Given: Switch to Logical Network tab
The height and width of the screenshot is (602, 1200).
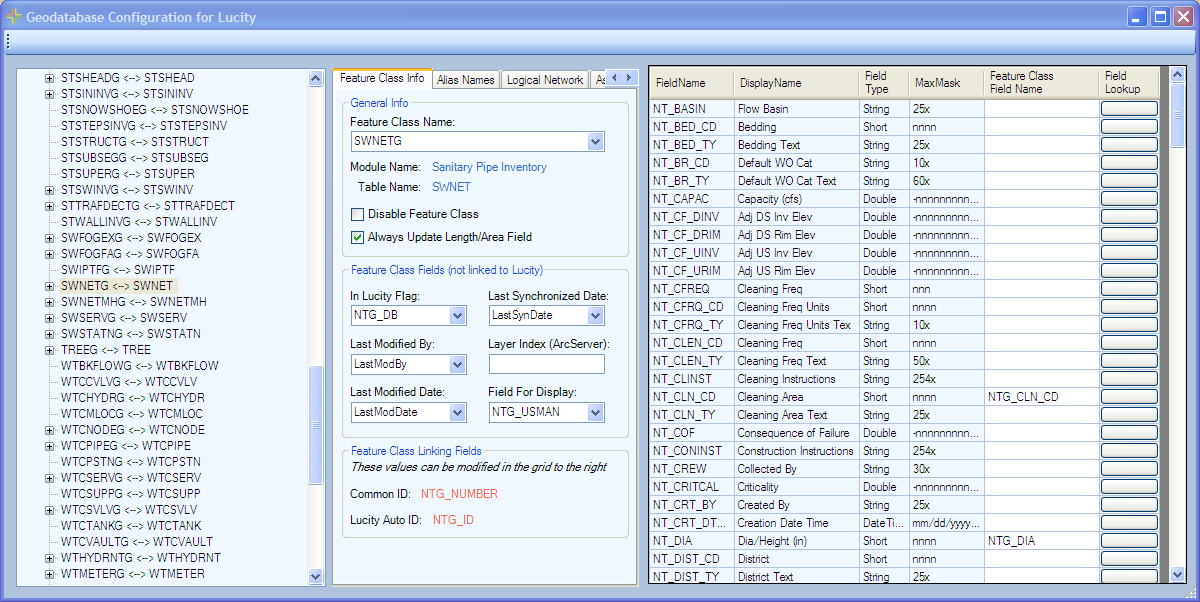Looking at the screenshot, I should (x=544, y=80).
